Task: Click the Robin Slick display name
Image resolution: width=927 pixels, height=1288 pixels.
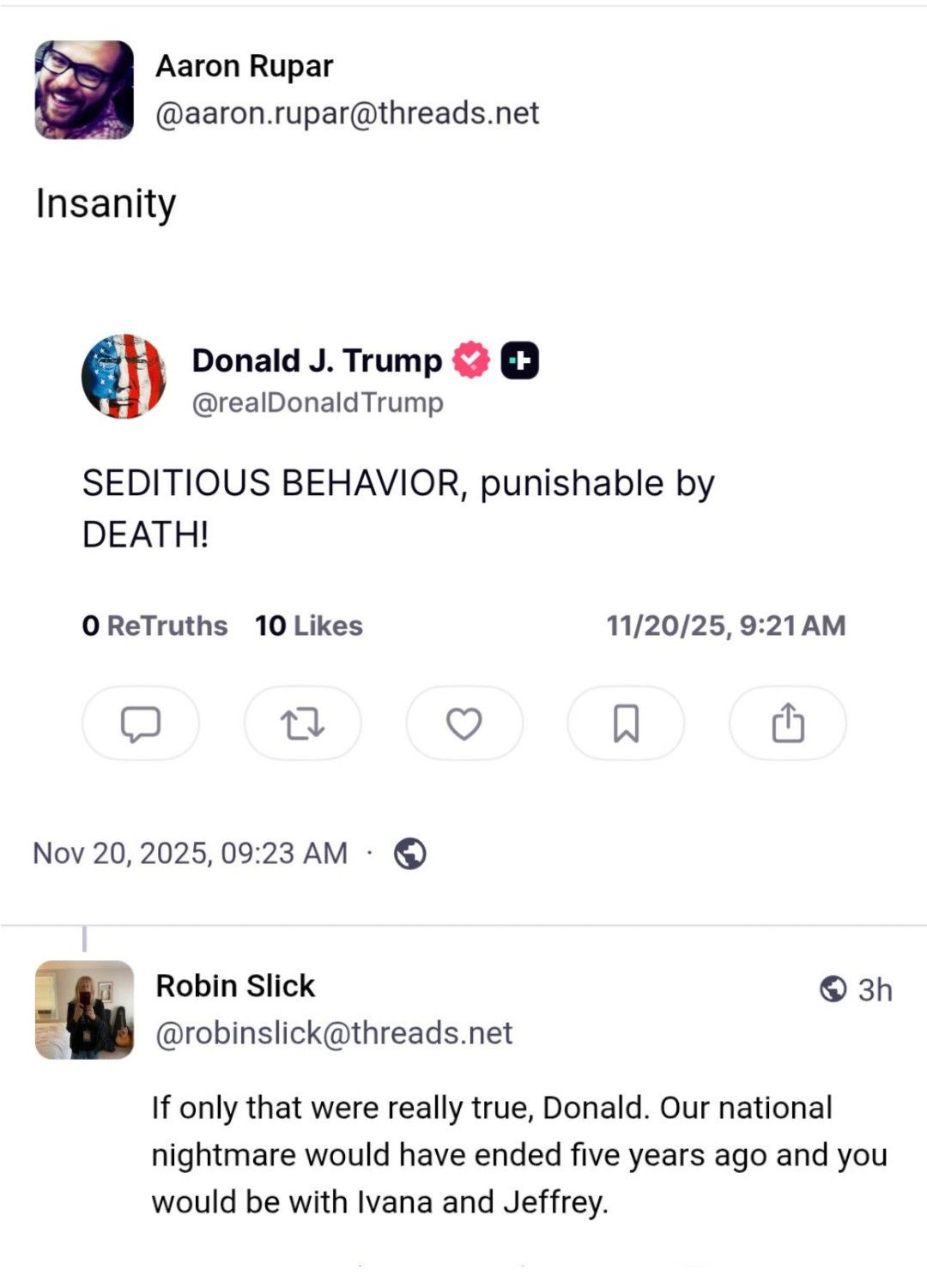Action: coord(235,986)
